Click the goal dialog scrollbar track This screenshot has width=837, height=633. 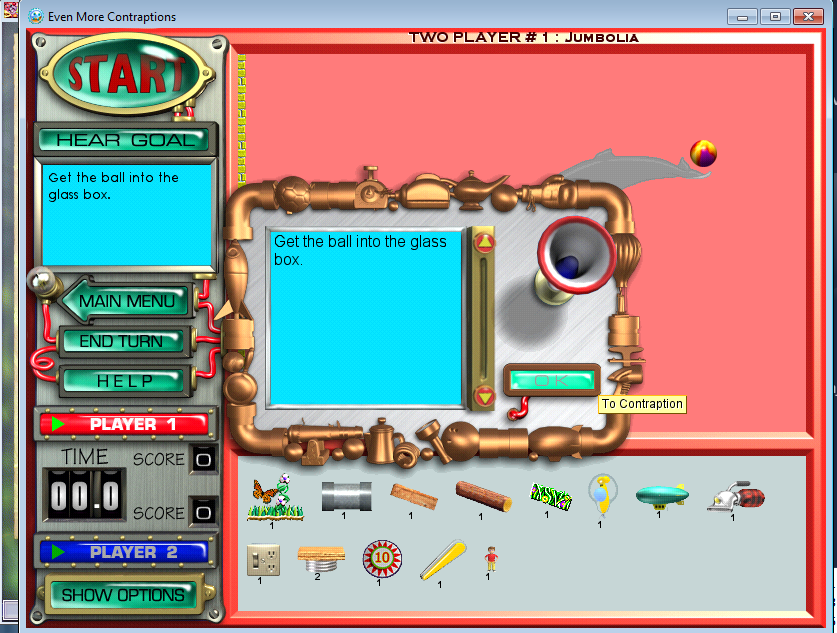tap(484, 320)
